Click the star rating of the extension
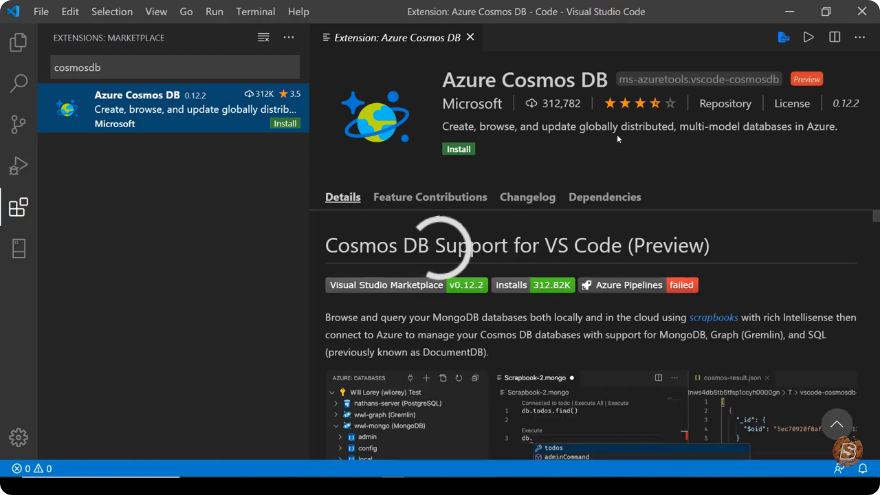The image size is (880, 495). pos(640,103)
